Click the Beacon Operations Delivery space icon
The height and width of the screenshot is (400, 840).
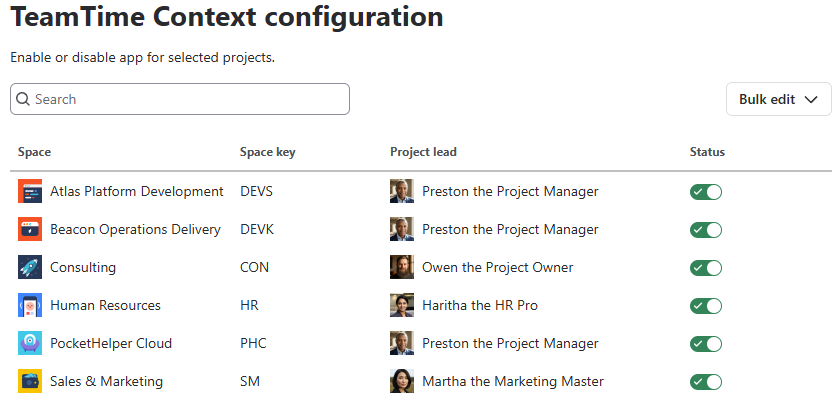[30, 229]
